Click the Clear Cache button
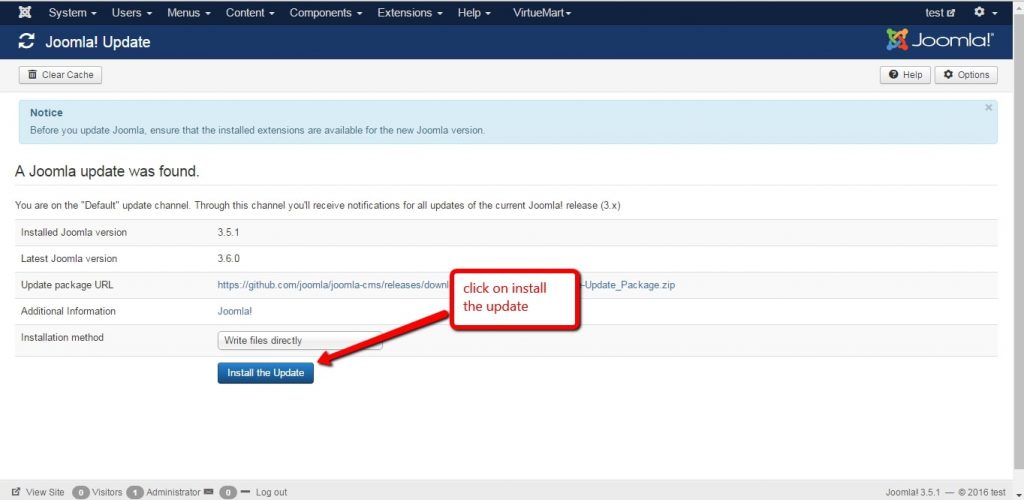The height and width of the screenshot is (500, 1024). (x=61, y=74)
